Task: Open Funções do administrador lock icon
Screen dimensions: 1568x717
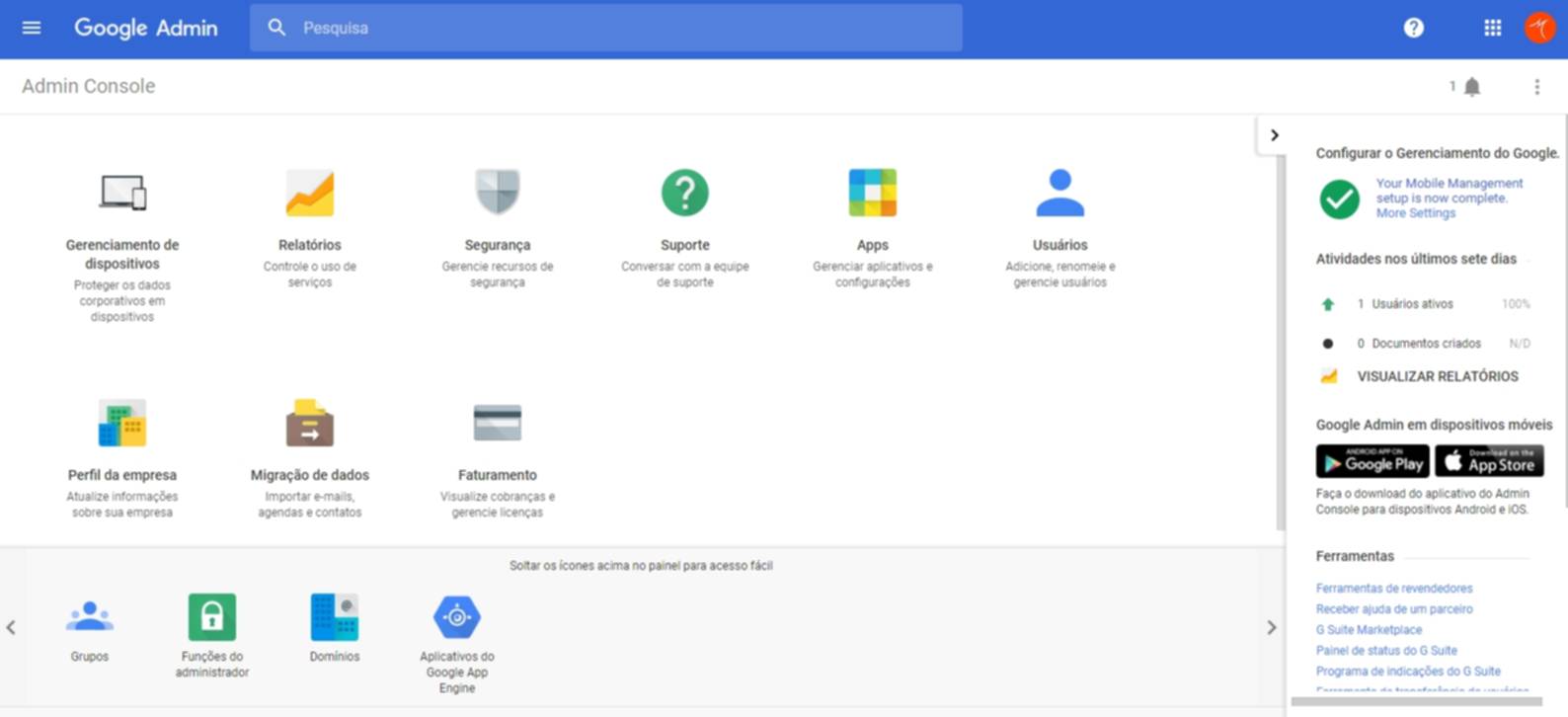Action: 212,617
